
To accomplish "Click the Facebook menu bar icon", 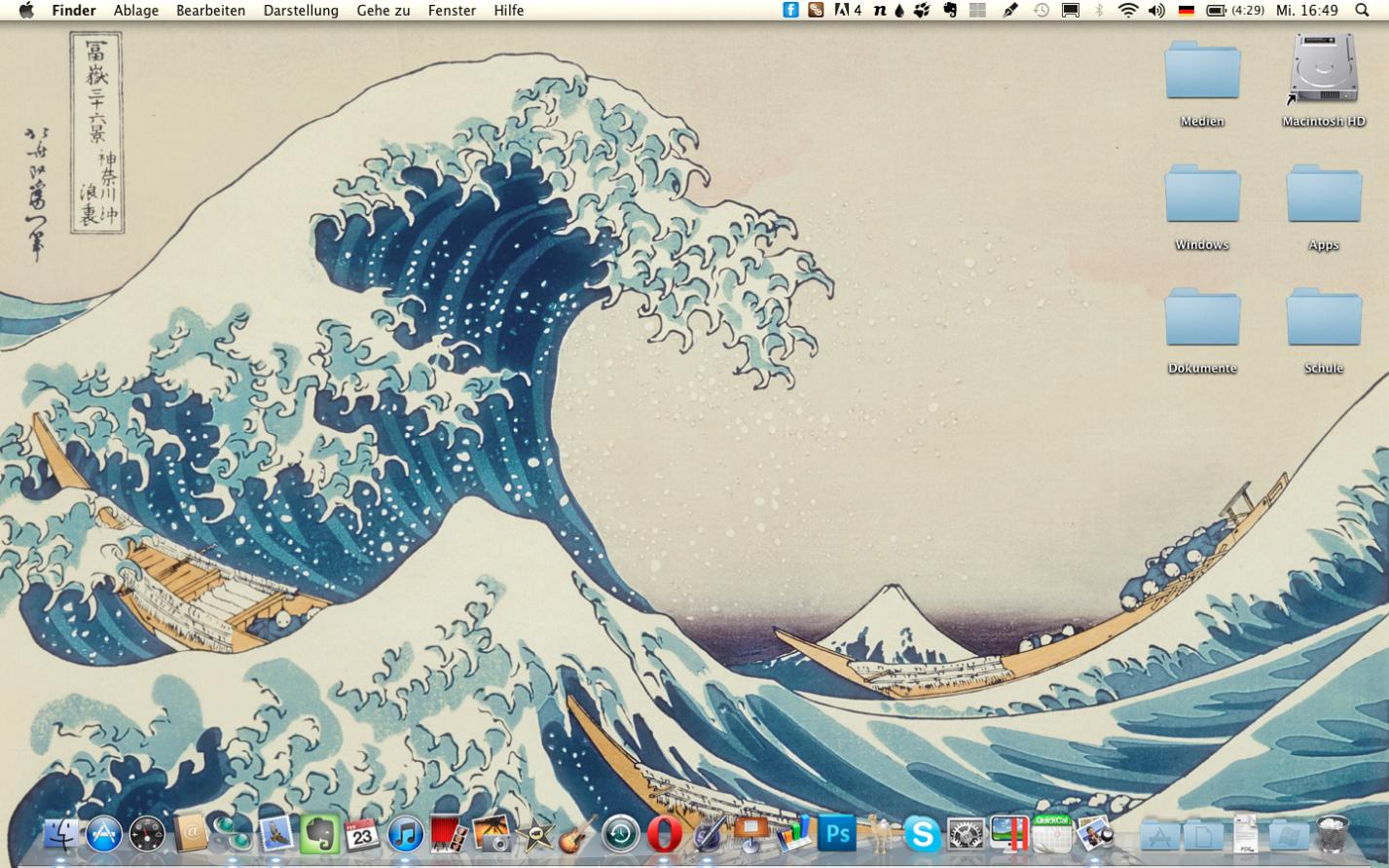I will tap(790, 10).
